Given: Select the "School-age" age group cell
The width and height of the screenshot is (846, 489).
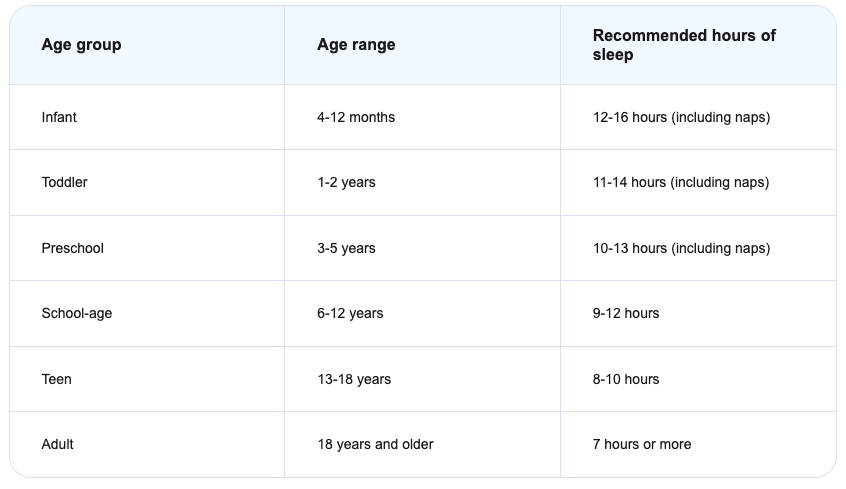Looking at the screenshot, I should click(x=77, y=313).
